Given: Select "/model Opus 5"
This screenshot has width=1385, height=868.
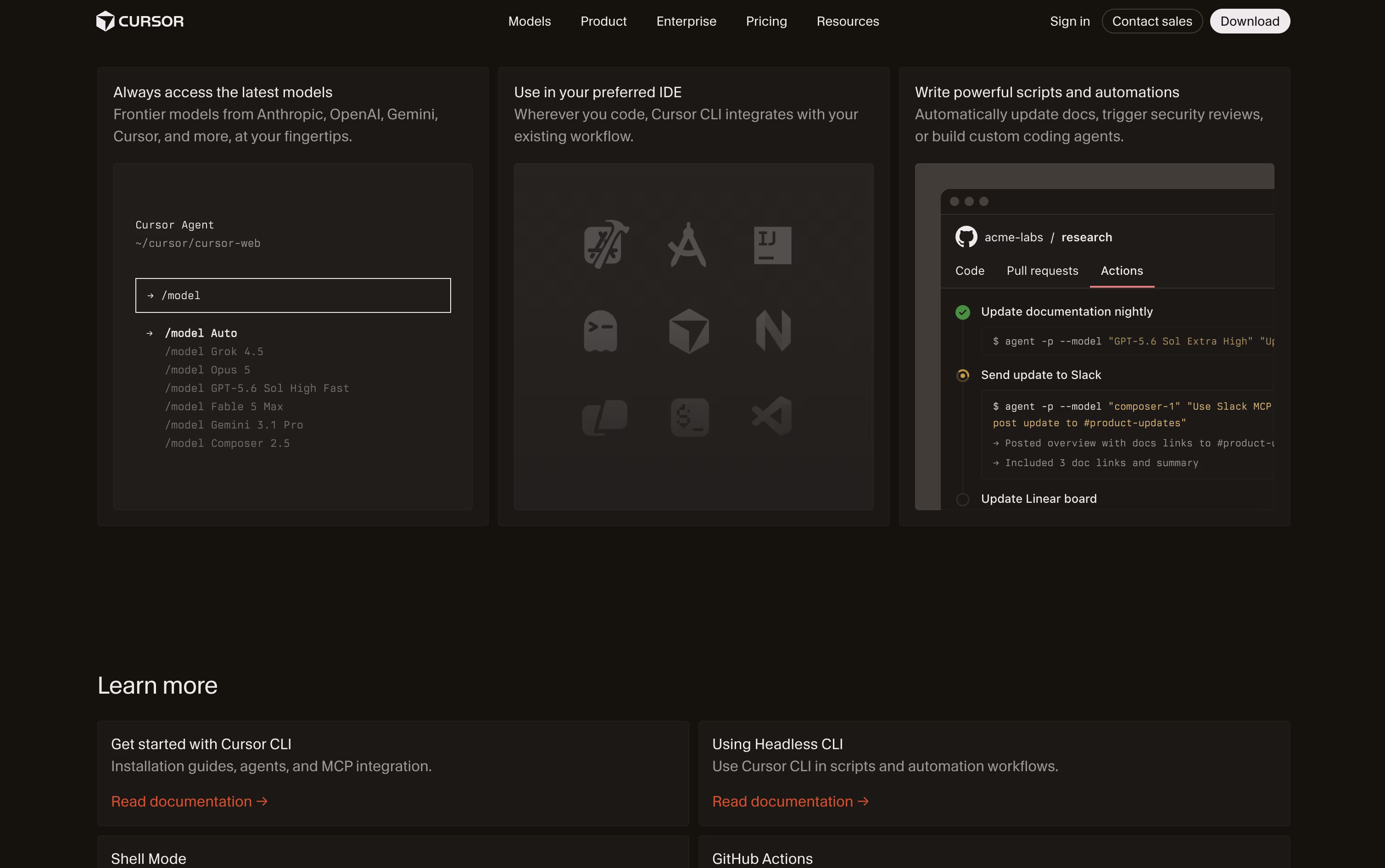Looking at the screenshot, I should pos(207,370).
